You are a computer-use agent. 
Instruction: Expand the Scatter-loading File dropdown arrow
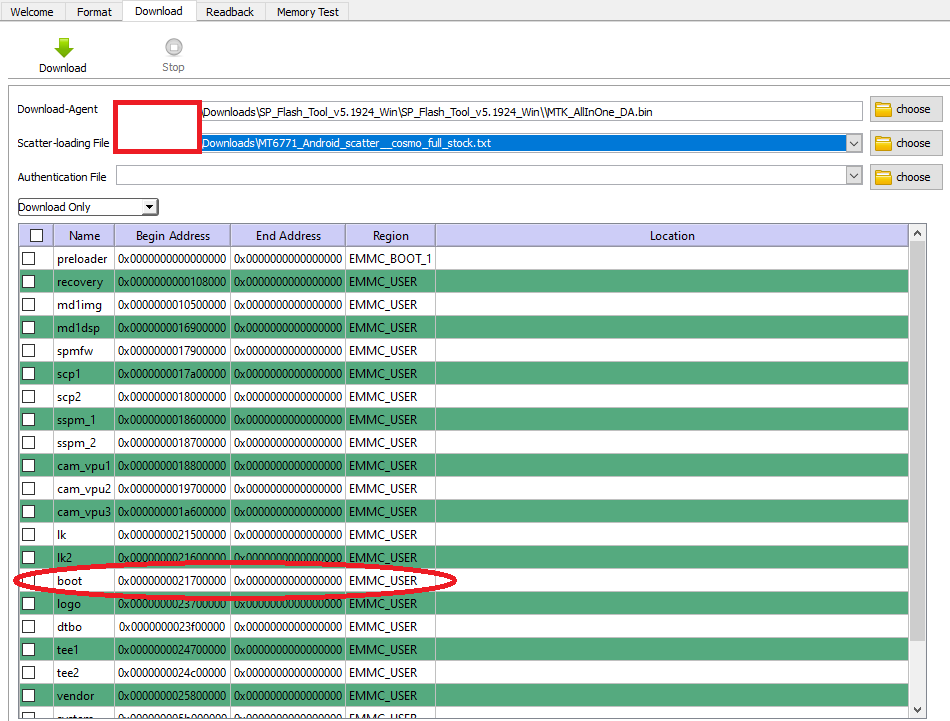coord(853,143)
